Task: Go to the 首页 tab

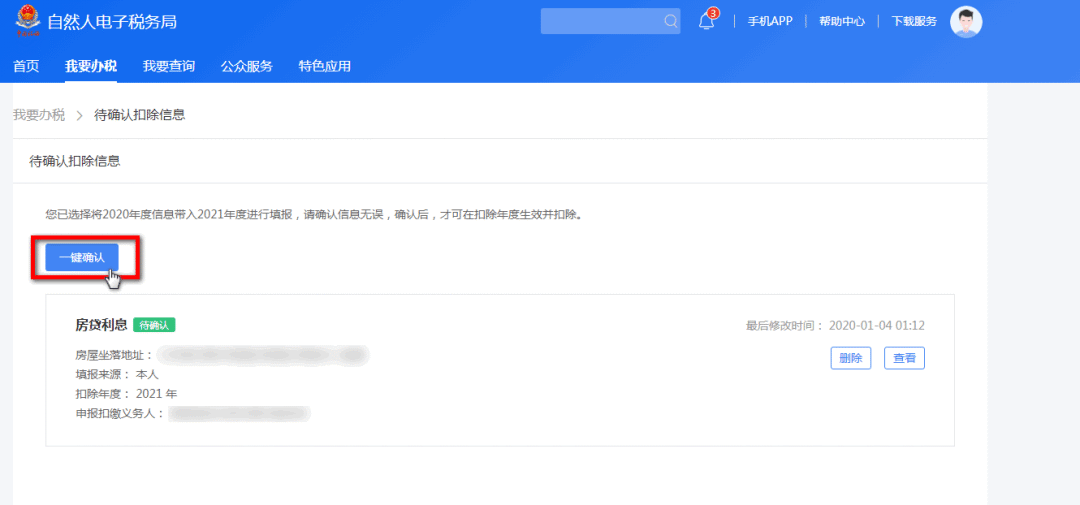Action: pyautogui.click(x=26, y=66)
